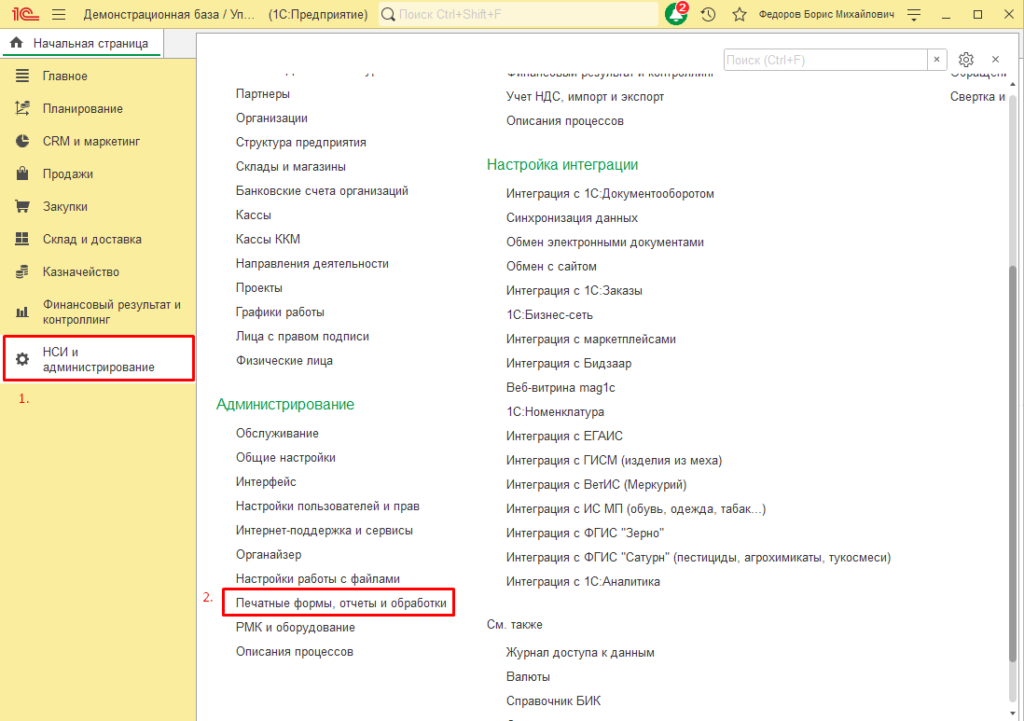The image size is (1024, 721).
Task: Open Интеграция с ФГИС "Зерно" link
Action: 585,533
